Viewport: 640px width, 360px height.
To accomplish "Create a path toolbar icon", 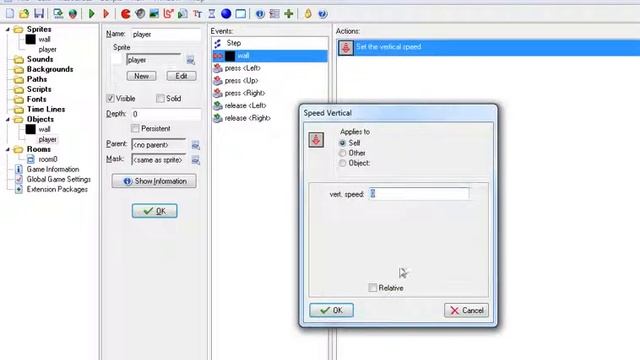I will click(169, 14).
